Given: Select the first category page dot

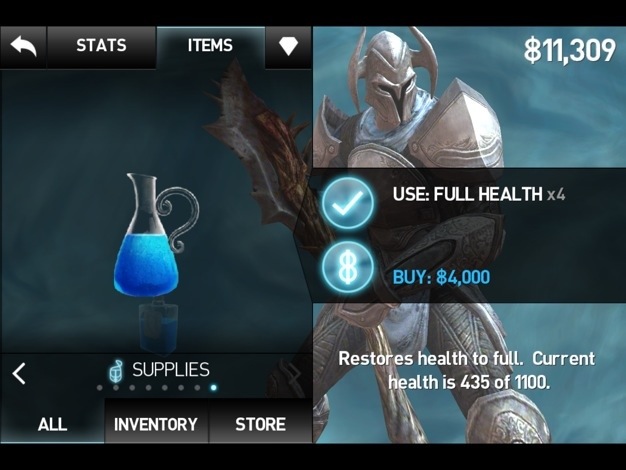Looking at the screenshot, I should point(99,387).
